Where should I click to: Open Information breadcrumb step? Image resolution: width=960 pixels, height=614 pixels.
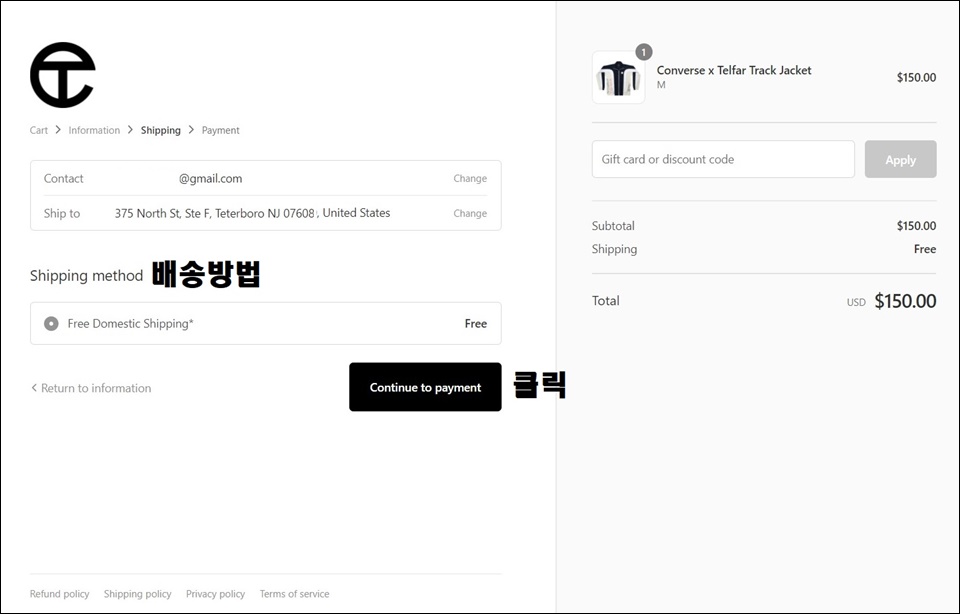[94, 130]
